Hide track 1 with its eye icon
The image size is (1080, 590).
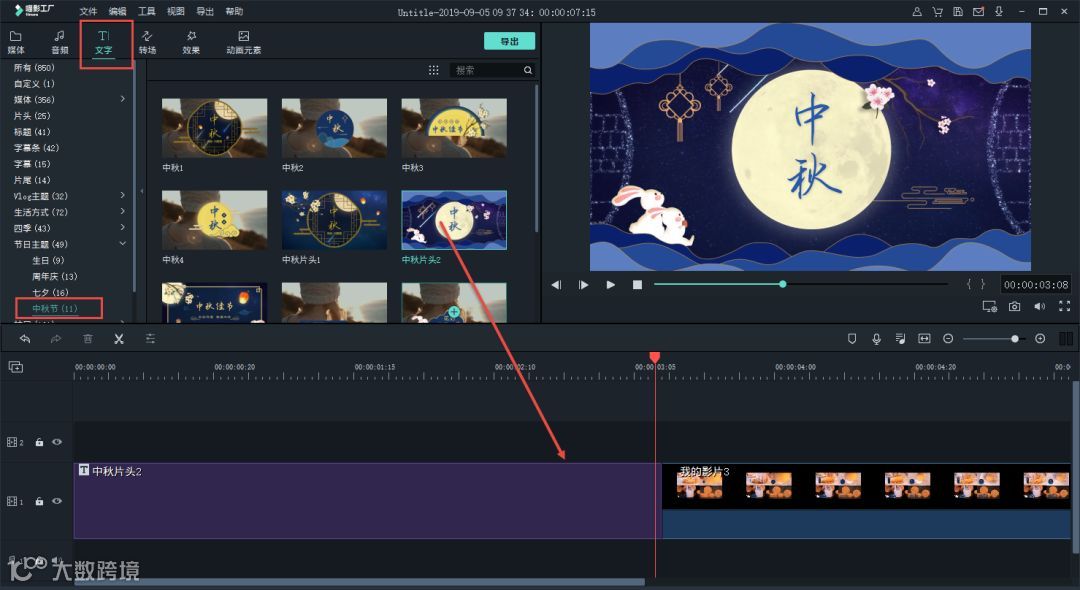(58, 501)
